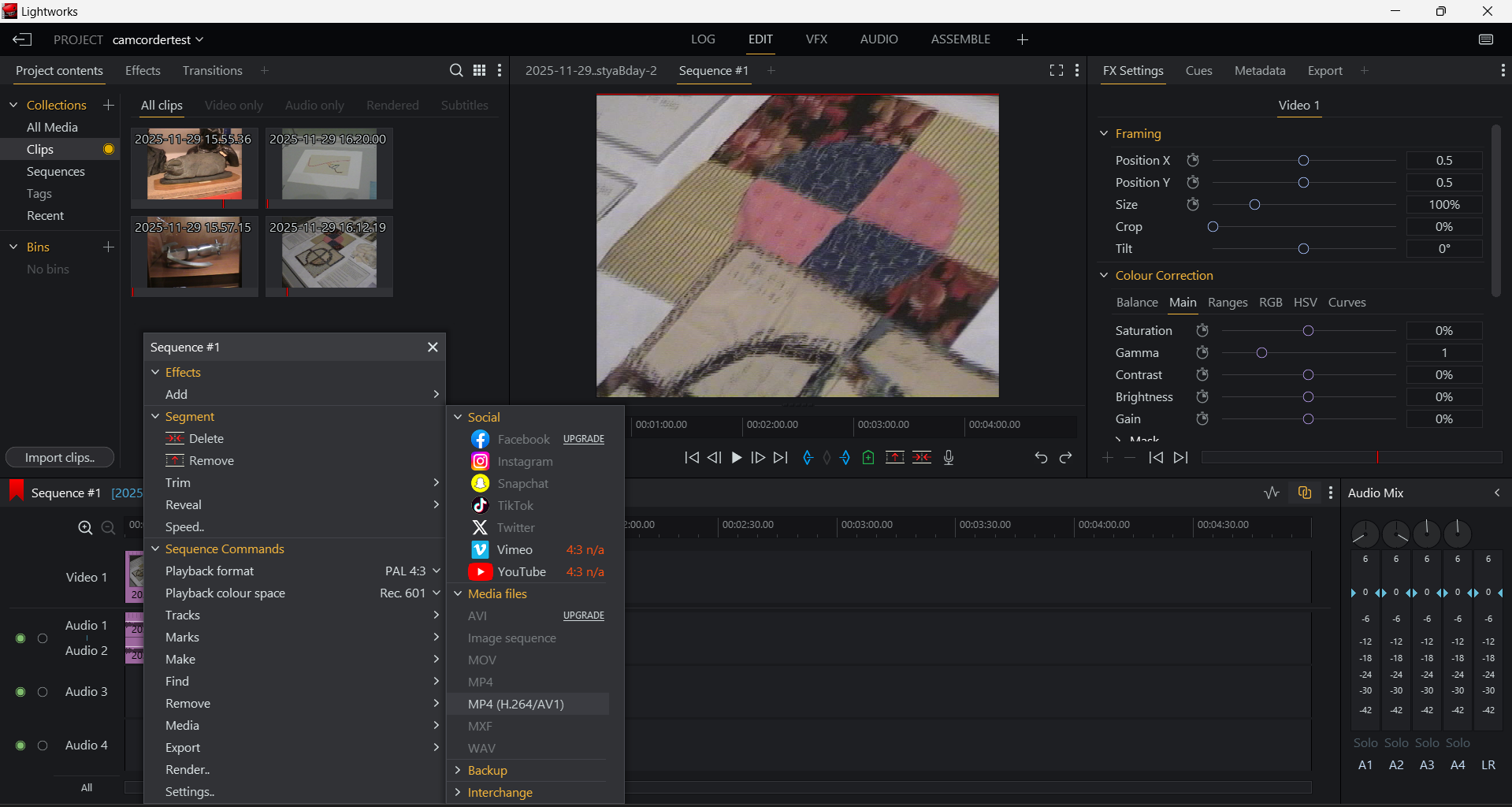
Task: Click UPGRADE link next to Facebook
Action: [x=584, y=439]
